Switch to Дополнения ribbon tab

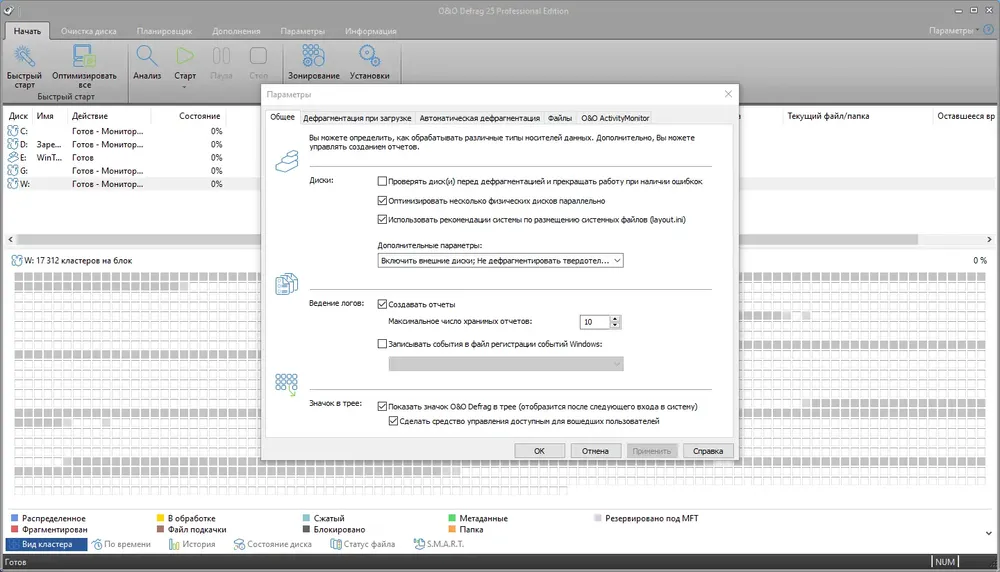236,31
